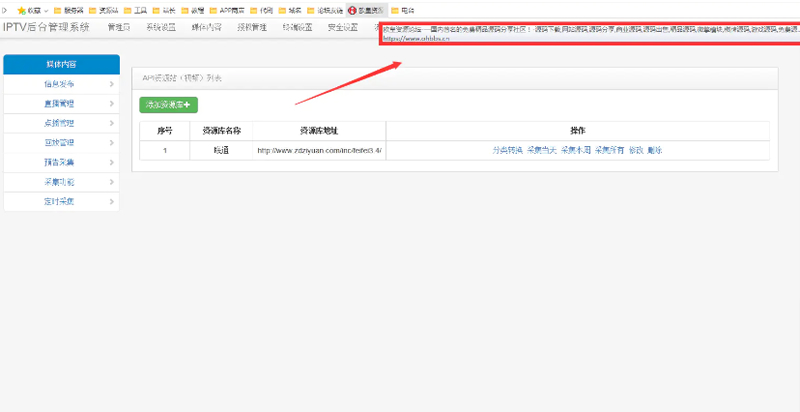Expand the 采集功能 sidebar section
Screen dimensions: 800x412
(x=60, y=182)
